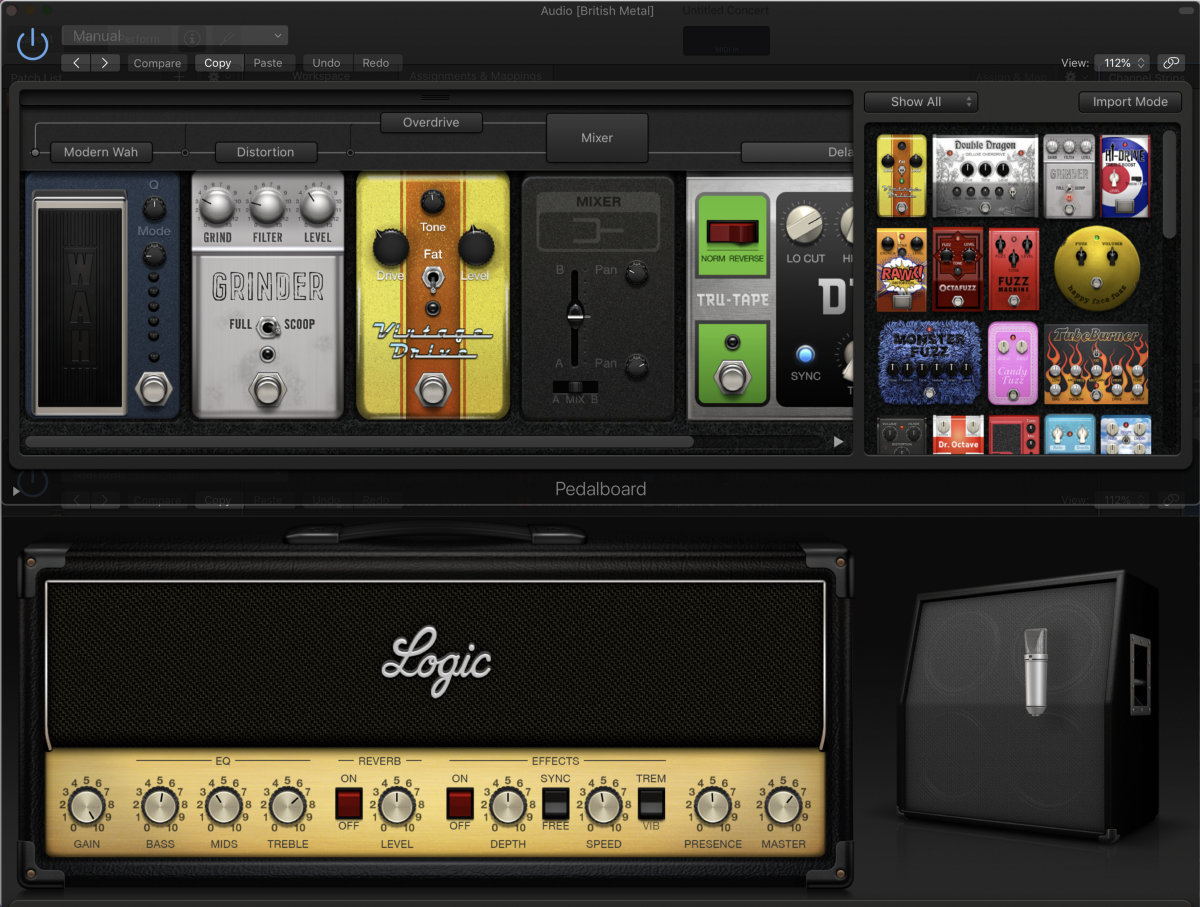Click the link icon beside View percentage
This screenshot has height=907, width=1200.
pyautogui.click(x=1169, y=62)
